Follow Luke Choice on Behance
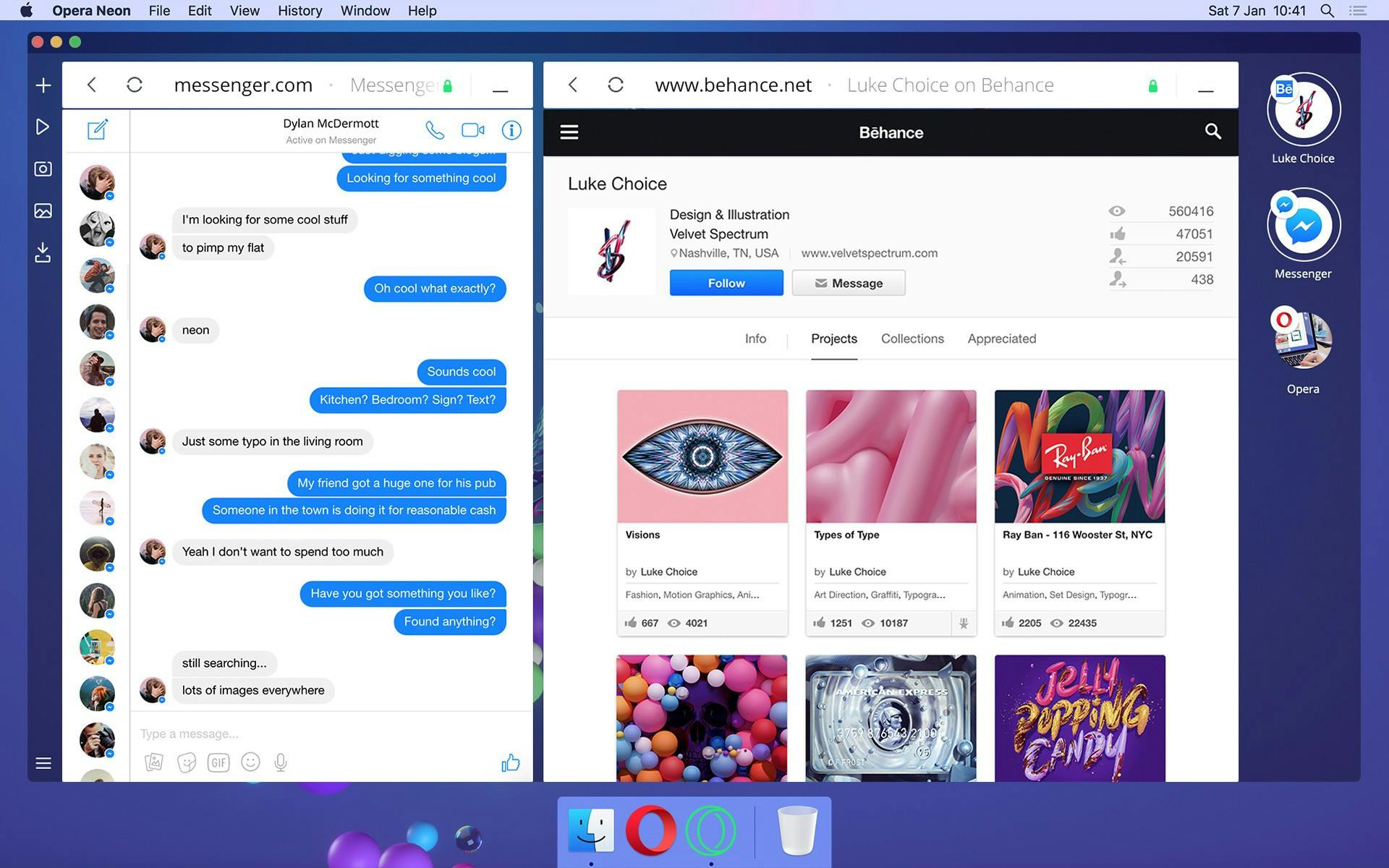The width and height of the screenshot is (1389, 868). (726, 283)
